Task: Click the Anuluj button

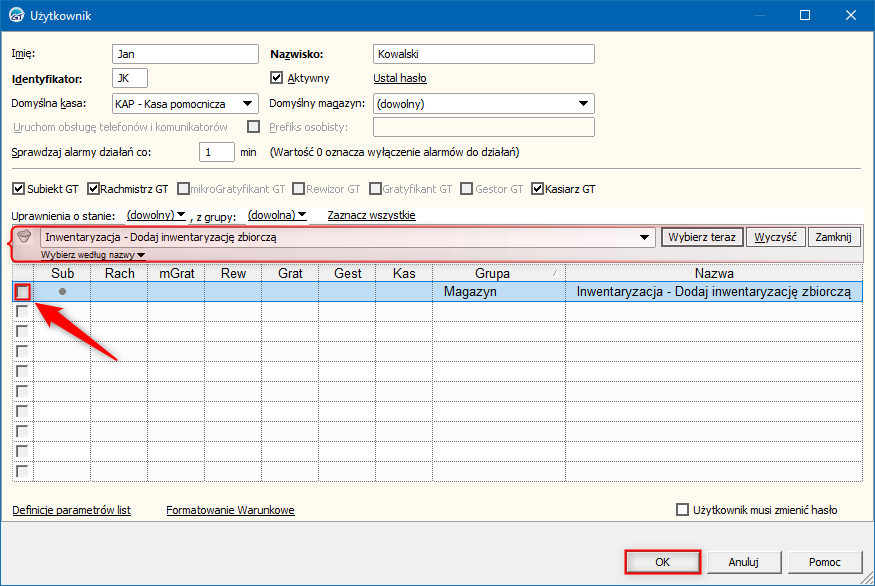Action: click(x=744, y=562)
